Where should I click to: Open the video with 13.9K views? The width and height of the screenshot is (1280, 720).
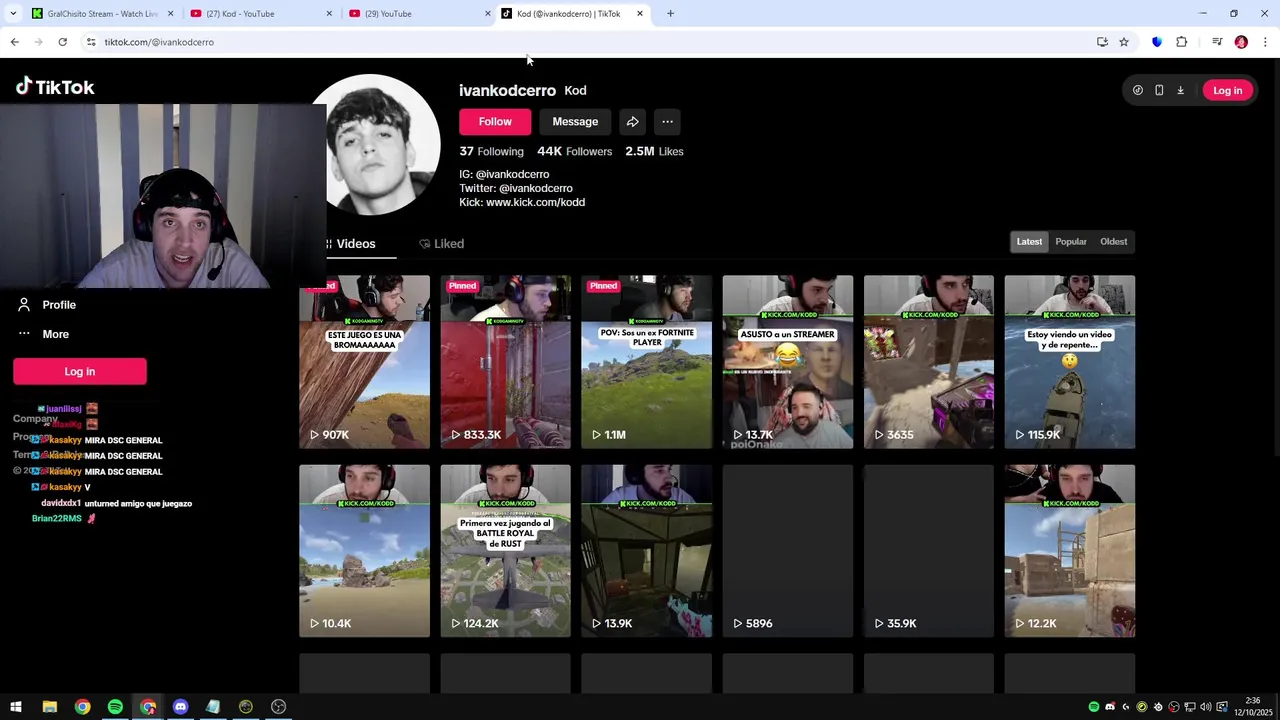tap(647, 551)
